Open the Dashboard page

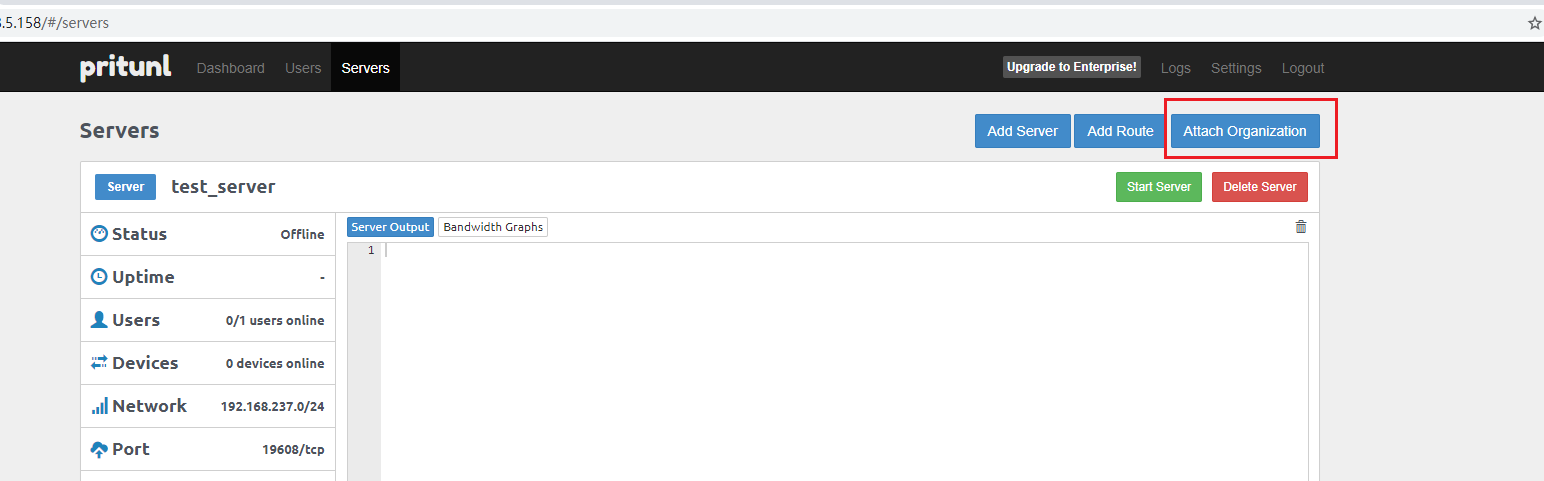230,68
